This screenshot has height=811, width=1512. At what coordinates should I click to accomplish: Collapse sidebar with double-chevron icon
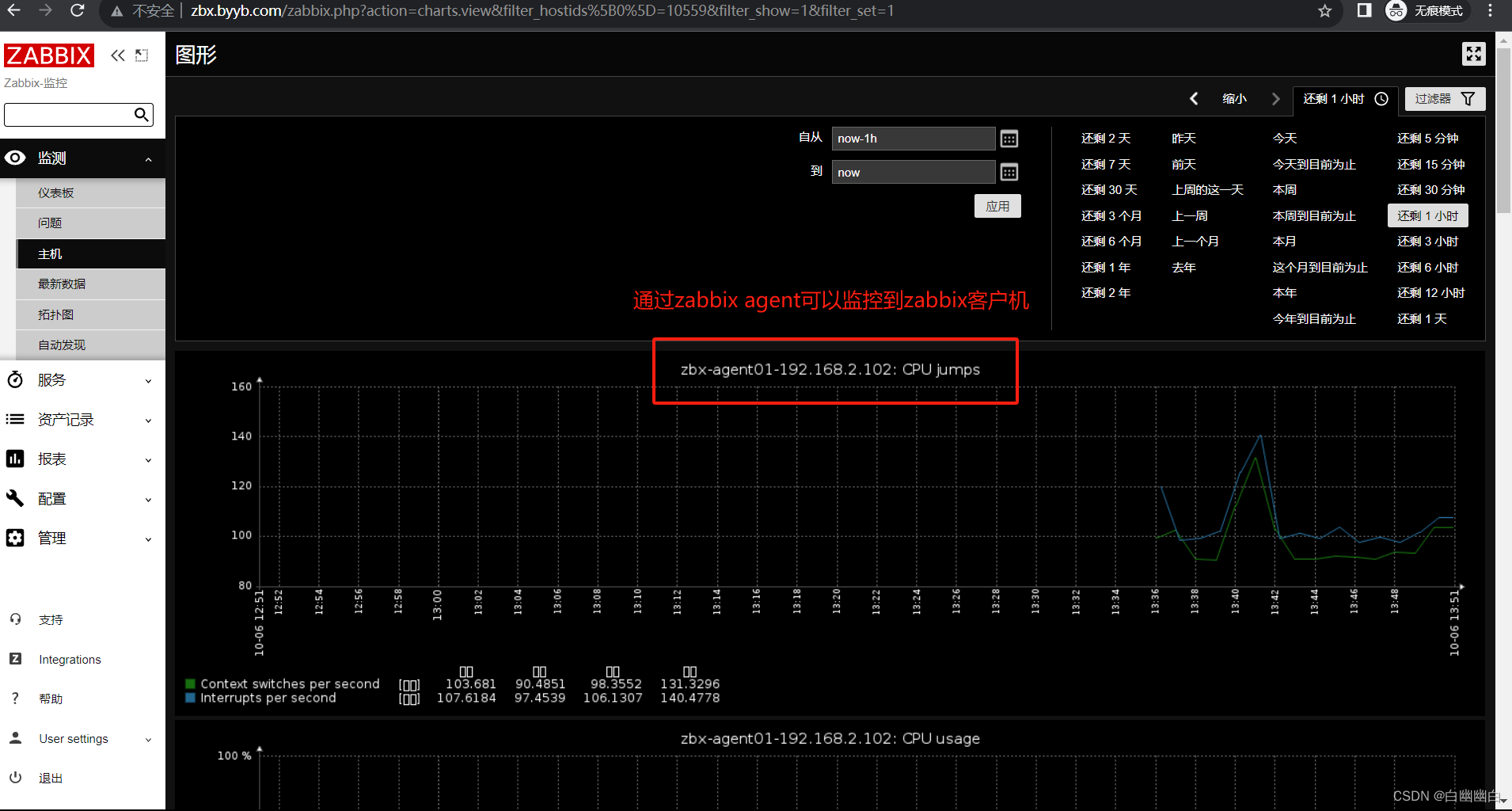click(x=118, y=55)
